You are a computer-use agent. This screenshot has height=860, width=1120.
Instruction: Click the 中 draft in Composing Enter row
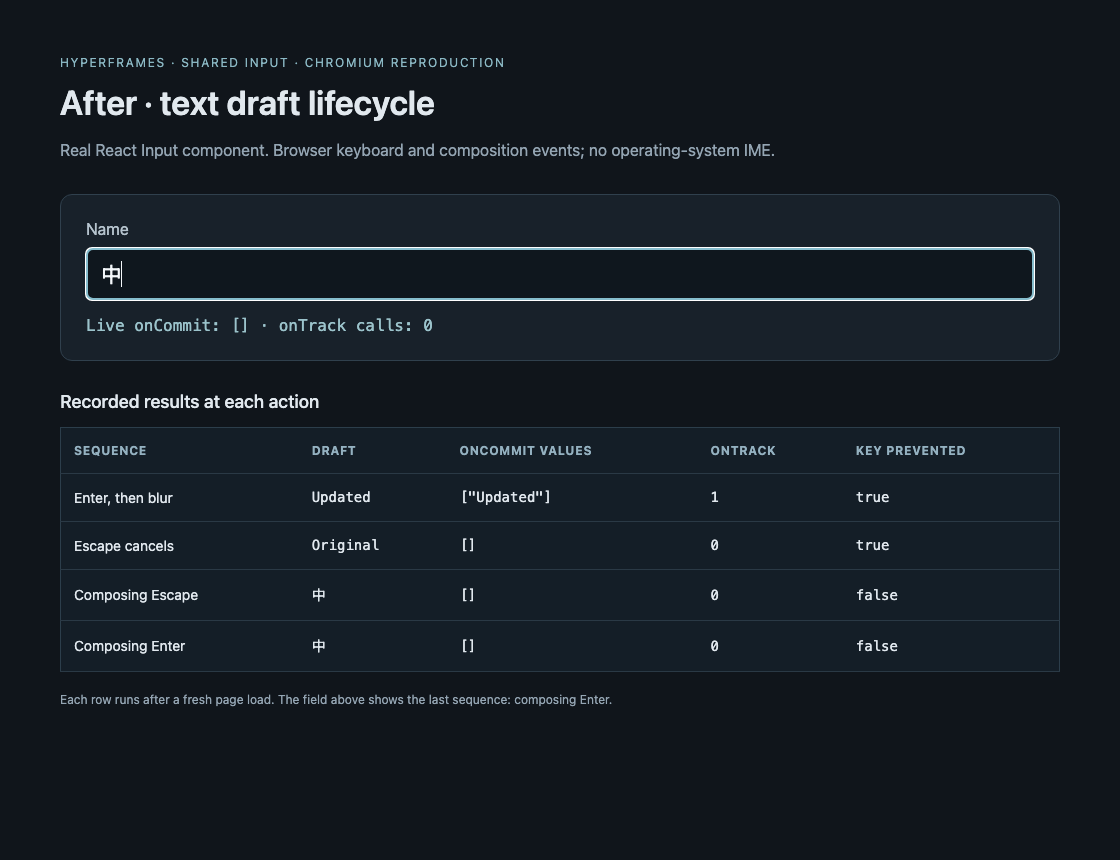pyautogui.click(x=319, y=646)
